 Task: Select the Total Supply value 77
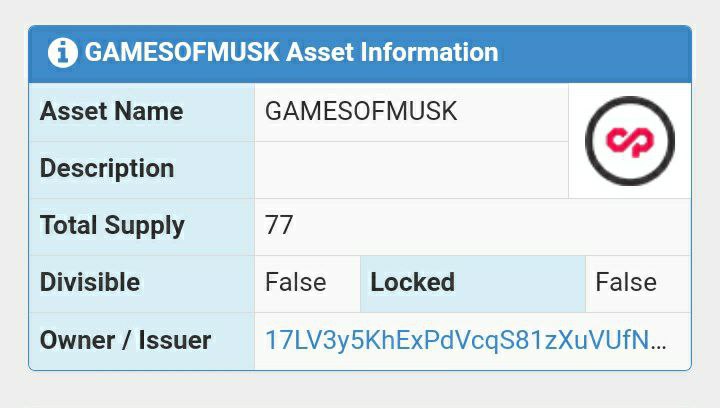[x=279, y=225]
